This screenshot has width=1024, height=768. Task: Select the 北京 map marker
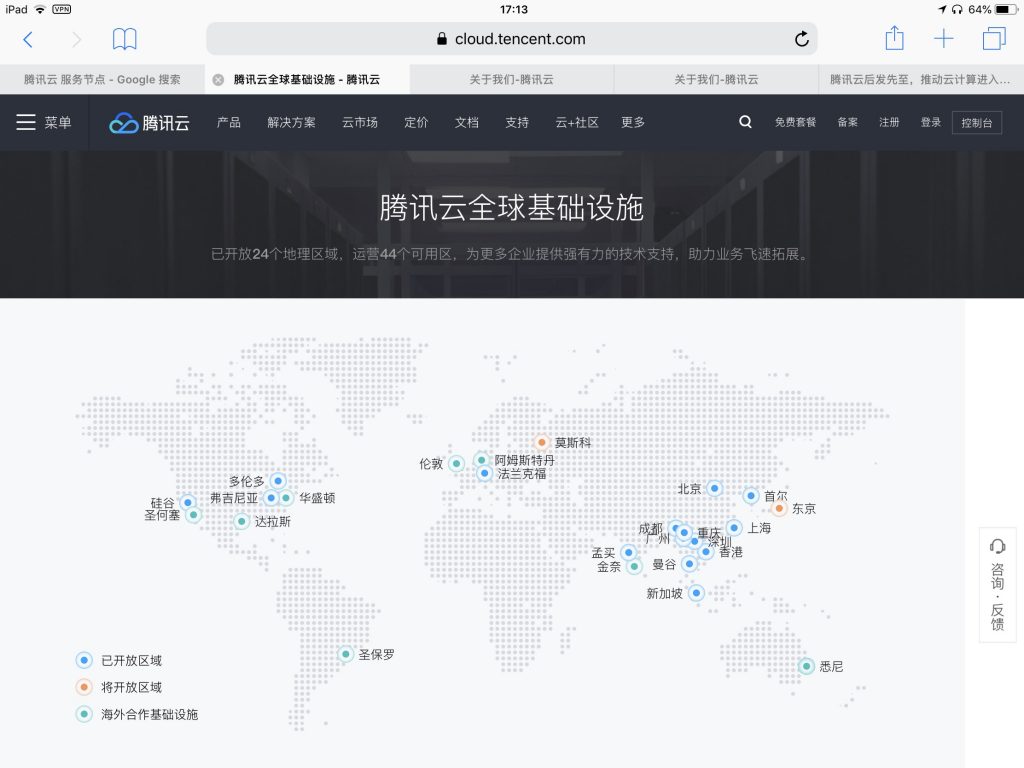(x=714, y=488)
